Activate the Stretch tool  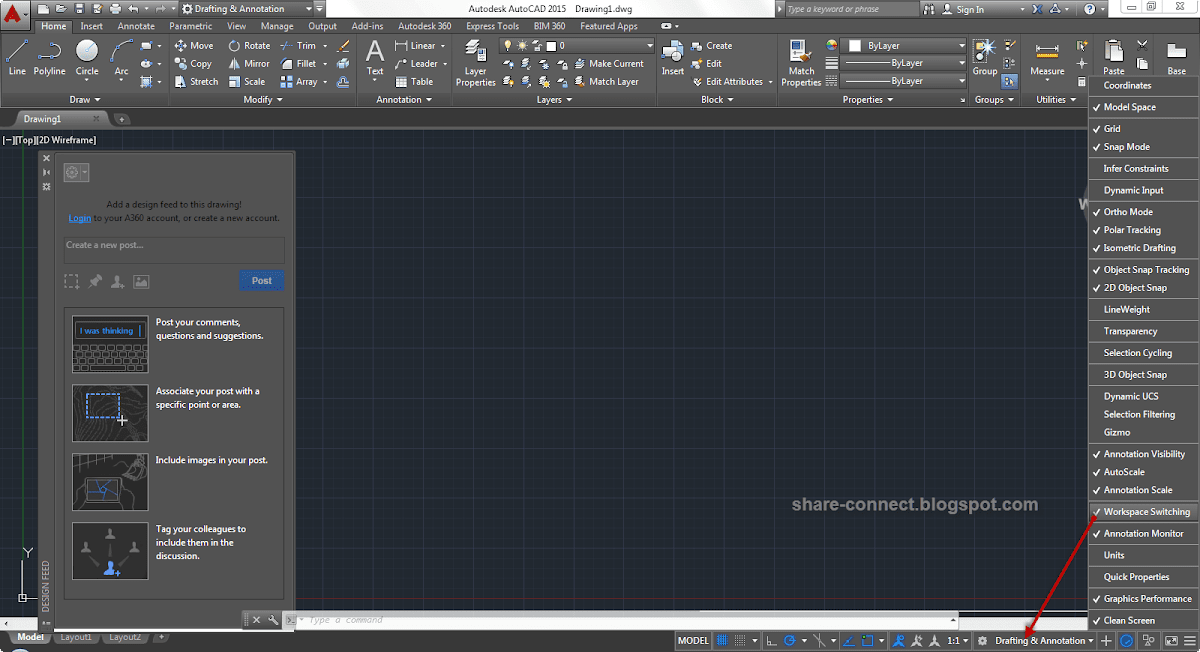tap(196, 82)
